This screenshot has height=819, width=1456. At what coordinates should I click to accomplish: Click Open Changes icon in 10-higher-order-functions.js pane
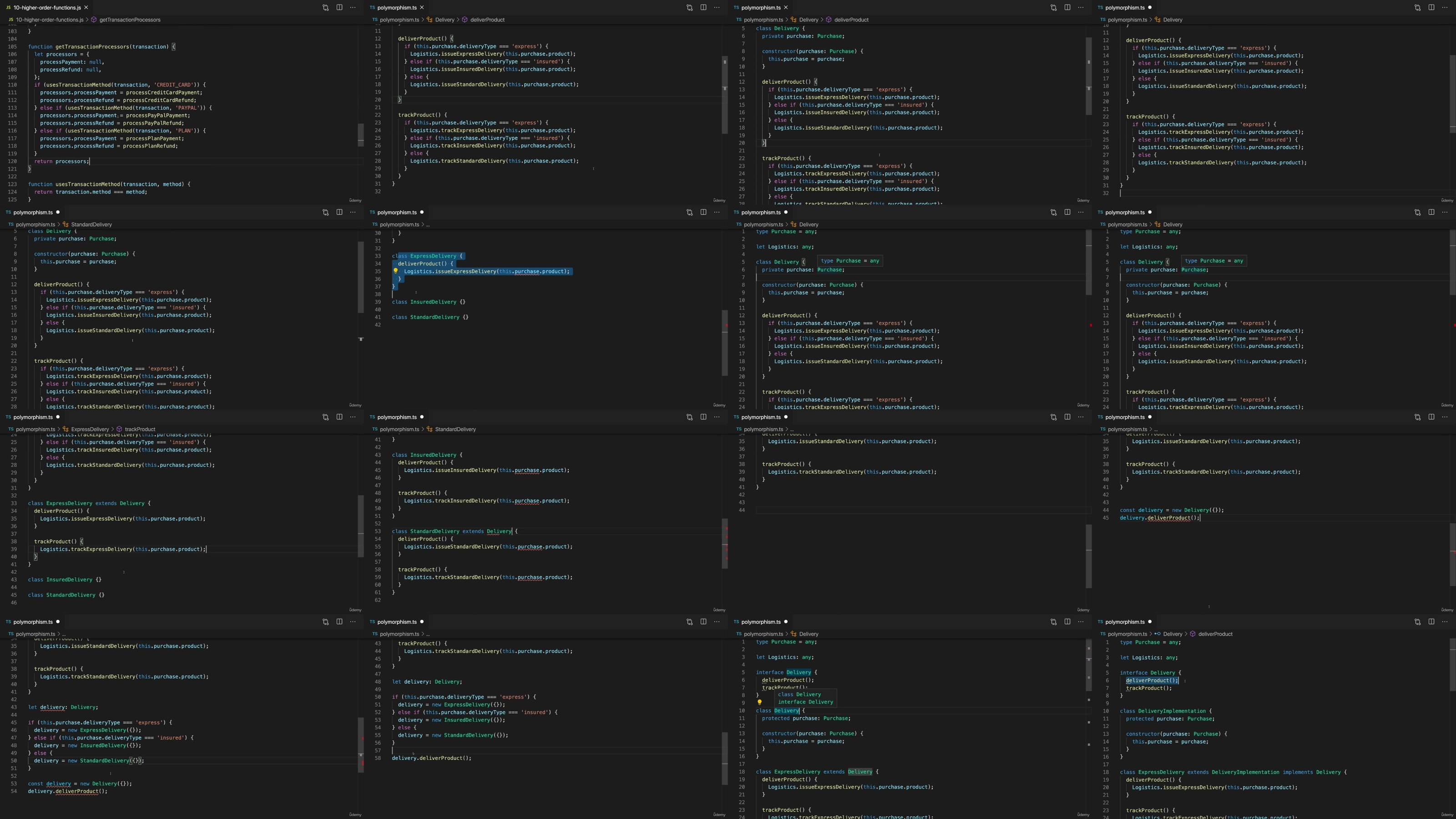[x=326, y=7]
